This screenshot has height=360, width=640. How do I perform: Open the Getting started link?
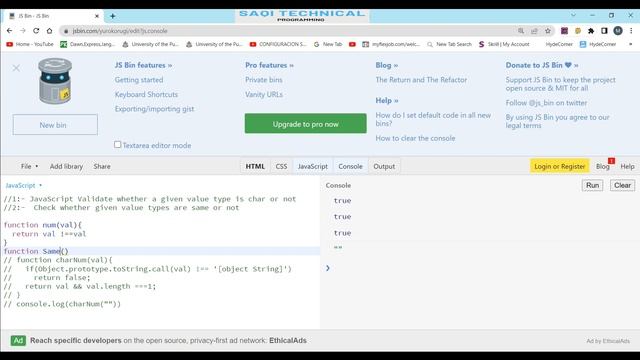(139, 80)
